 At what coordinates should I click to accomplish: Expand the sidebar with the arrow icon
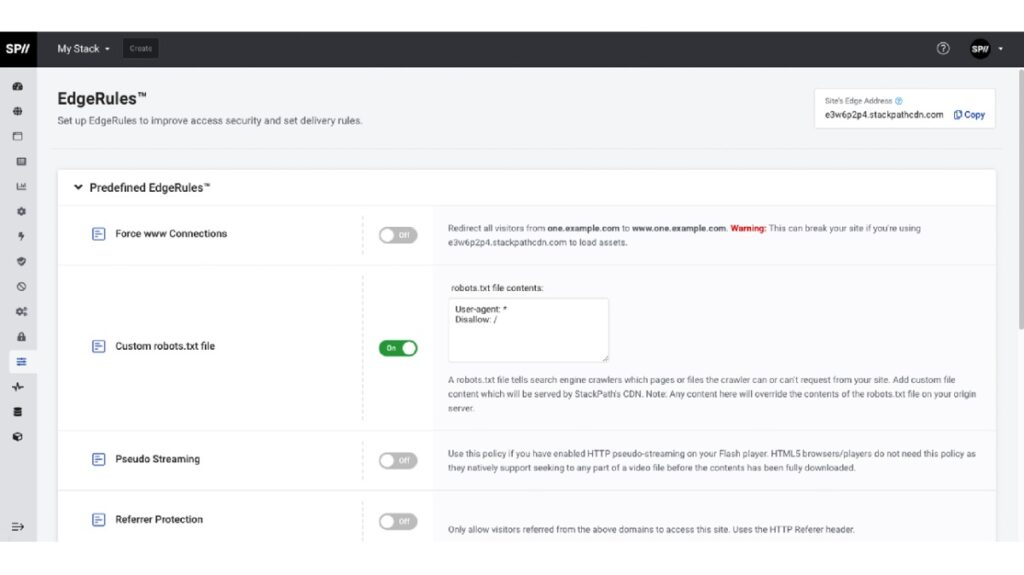18,527
